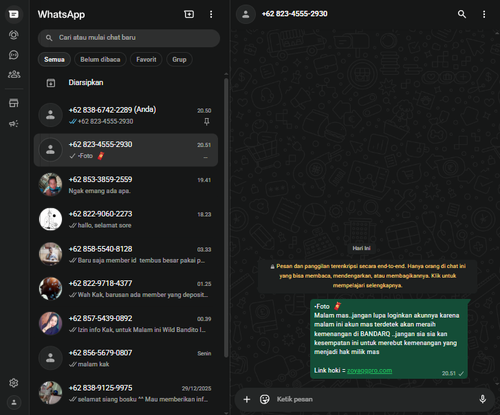This screenshot has width=500, height=415.
Task: Focus the Cari atau mulai chat baru field
Action: pos(129,38)
